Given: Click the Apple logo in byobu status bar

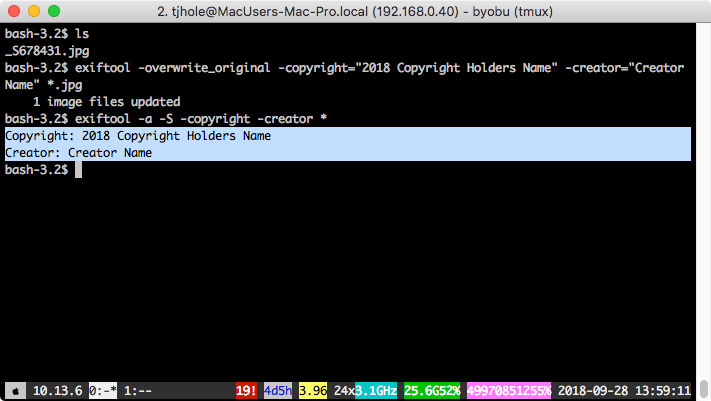Looking at the screenshot, I should pyautogui.click(x=15, y=391).
